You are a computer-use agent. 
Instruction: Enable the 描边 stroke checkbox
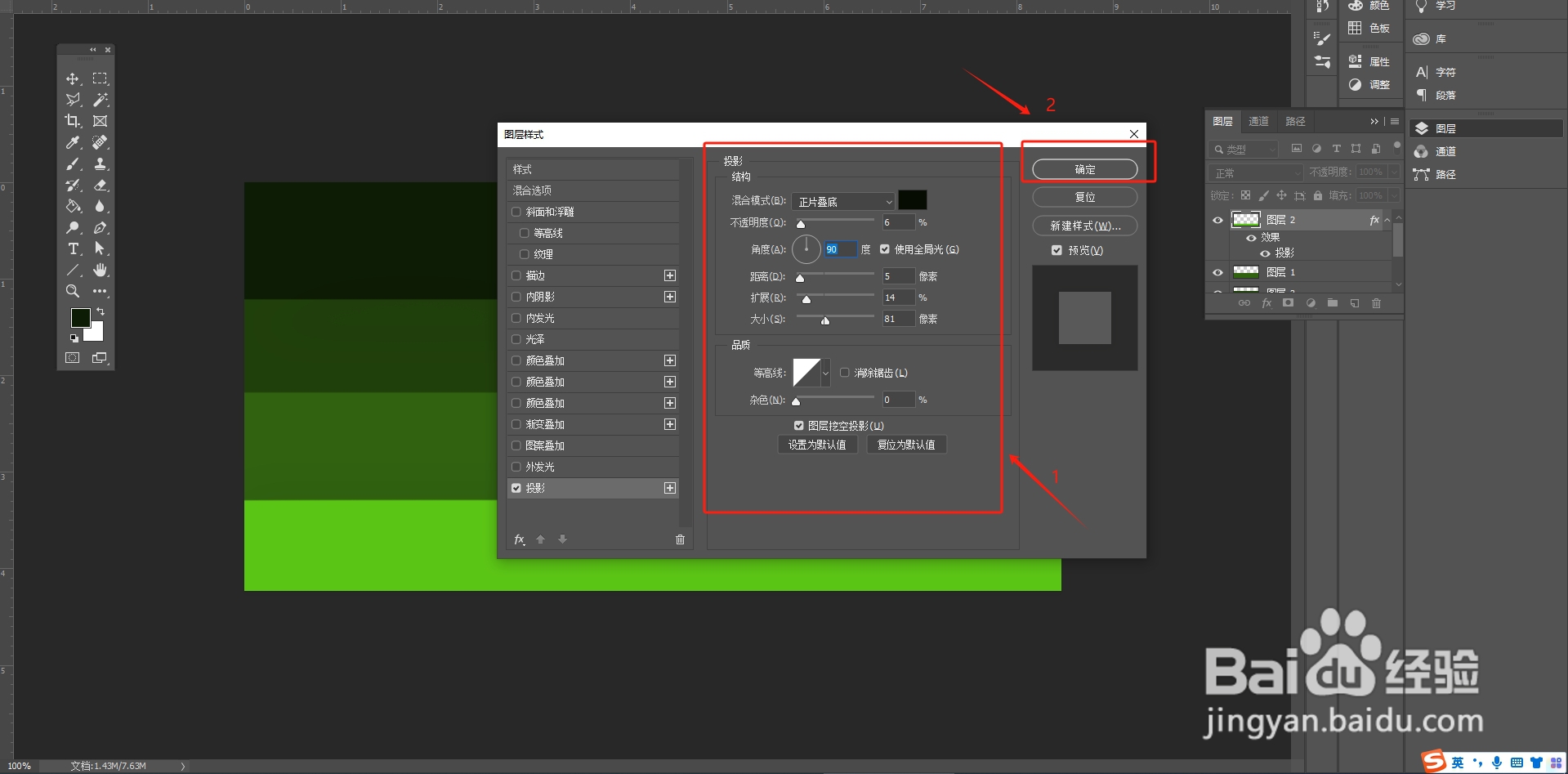[516, 275]
